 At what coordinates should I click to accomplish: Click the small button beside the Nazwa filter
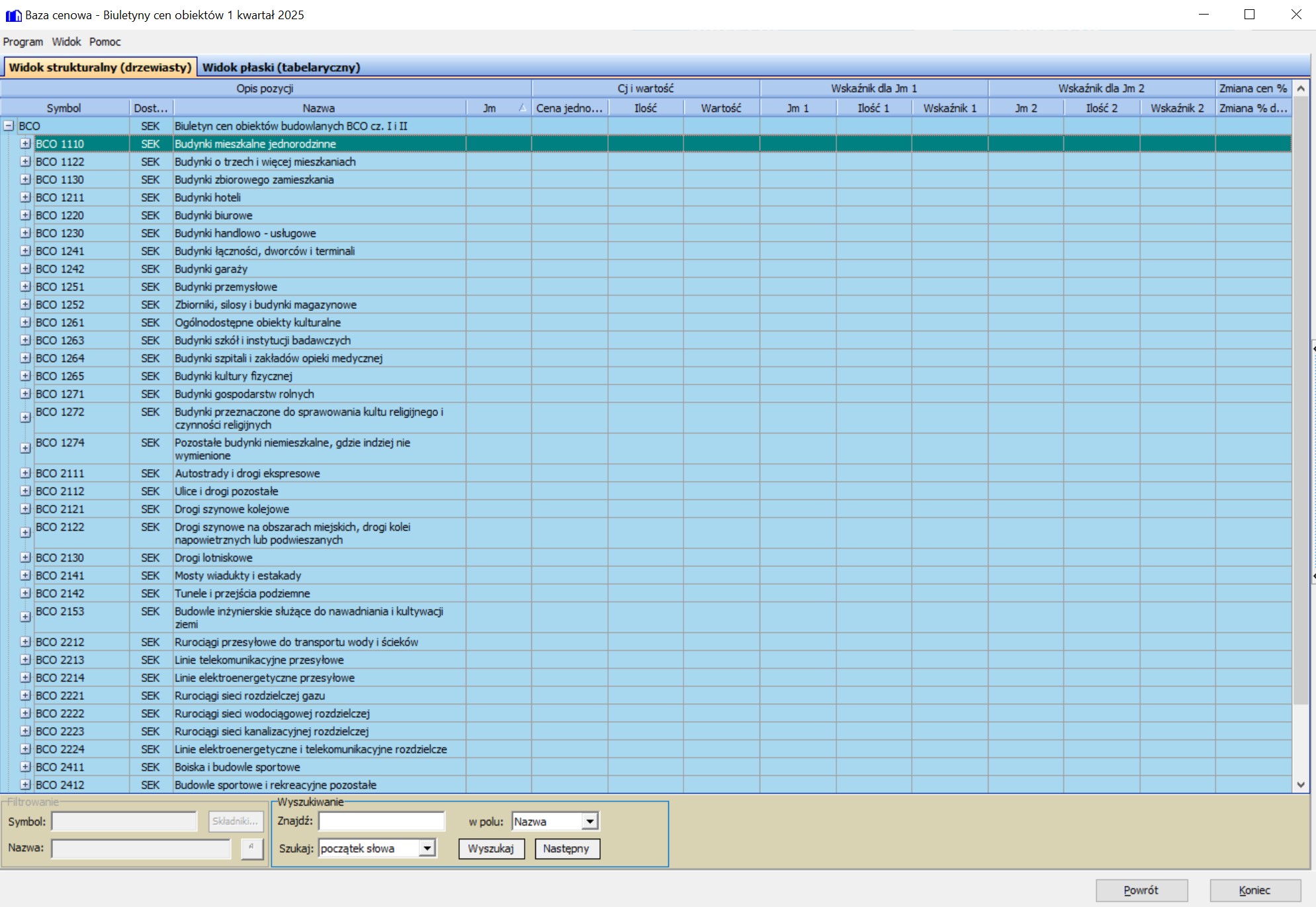(x=251, y=848)
